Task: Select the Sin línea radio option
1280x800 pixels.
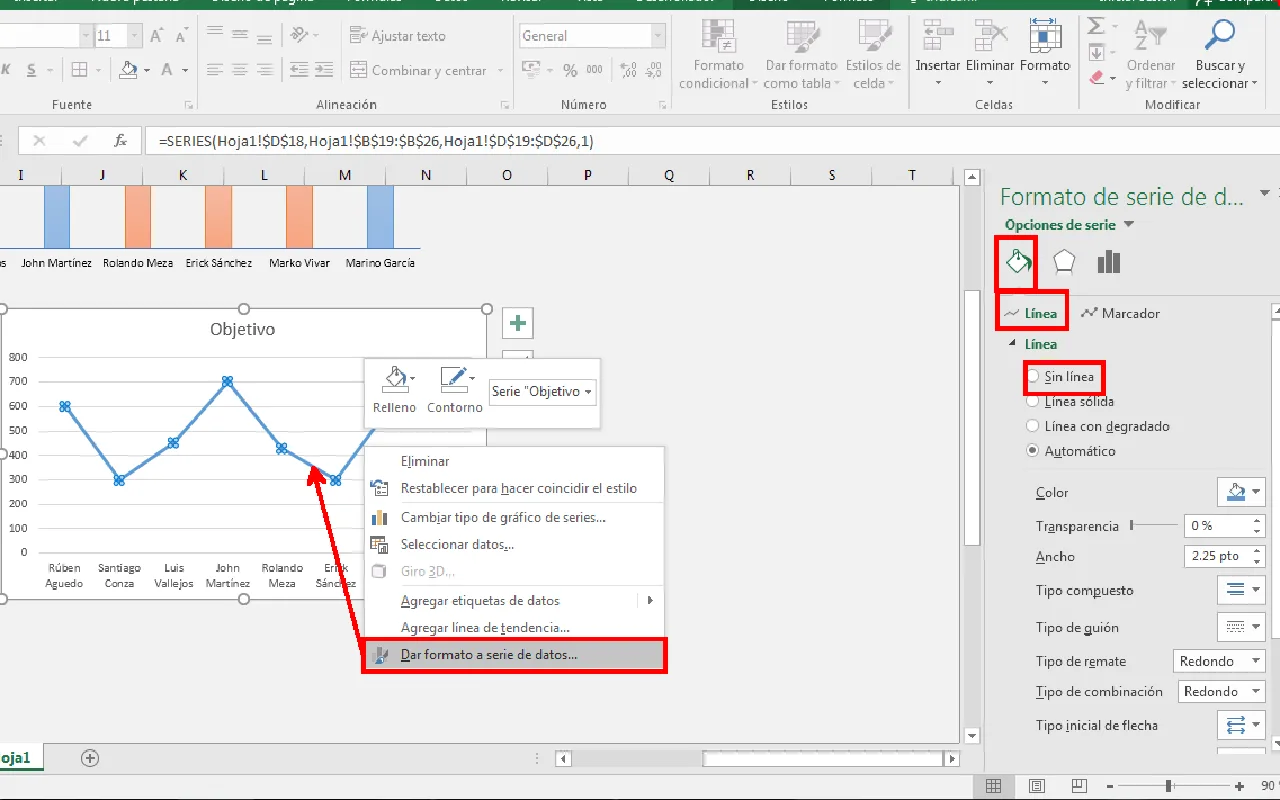Action: point(1033,377)
